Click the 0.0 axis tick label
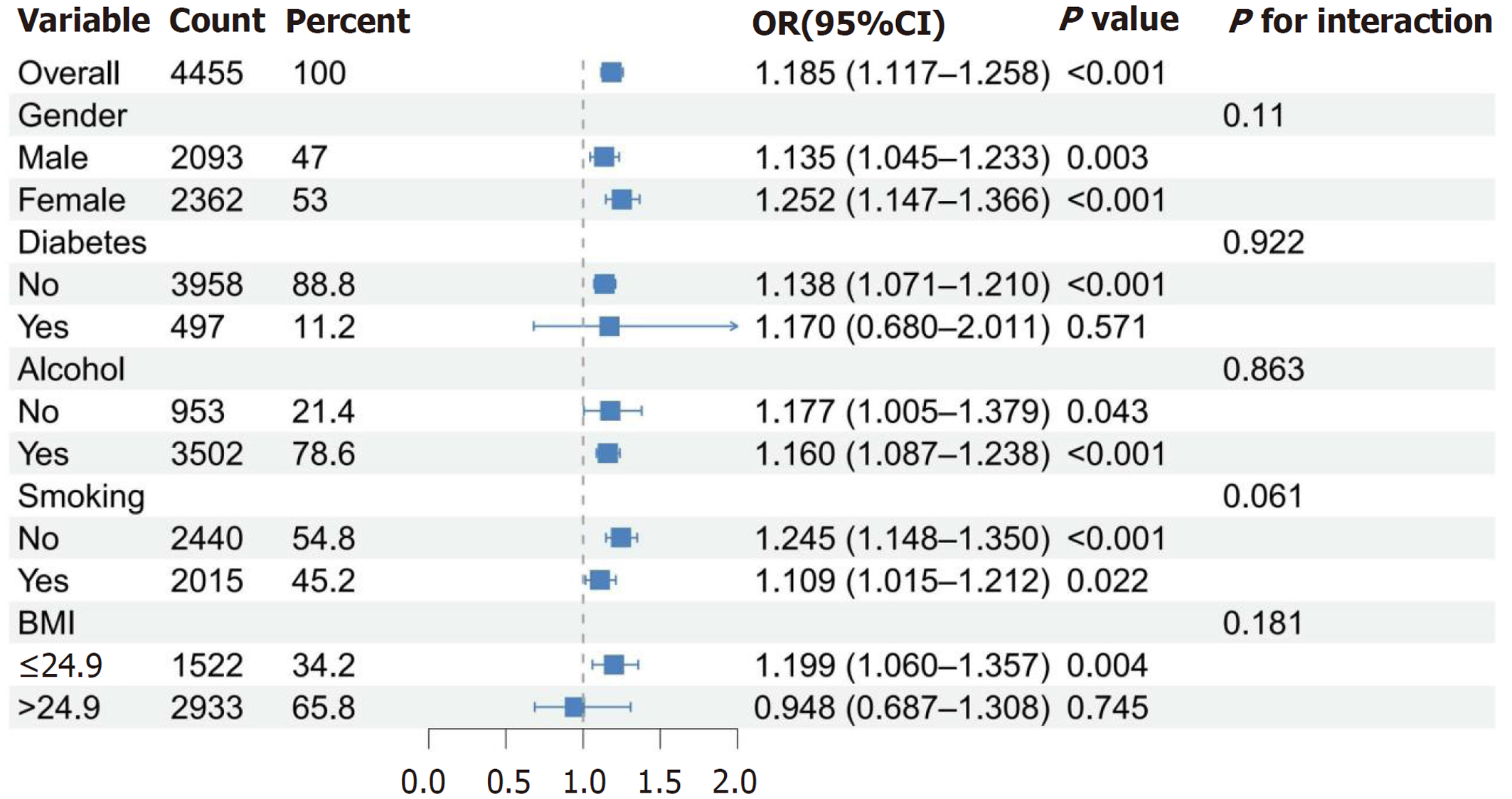 [x=423, y=782]
